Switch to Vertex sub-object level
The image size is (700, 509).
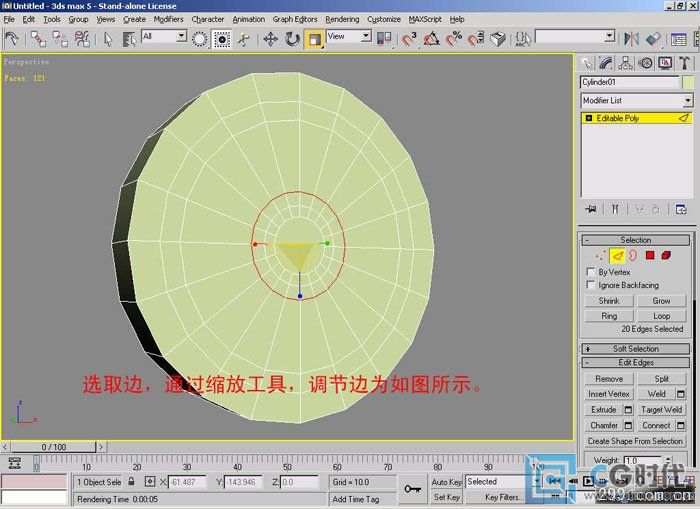[x=600, y=255]
